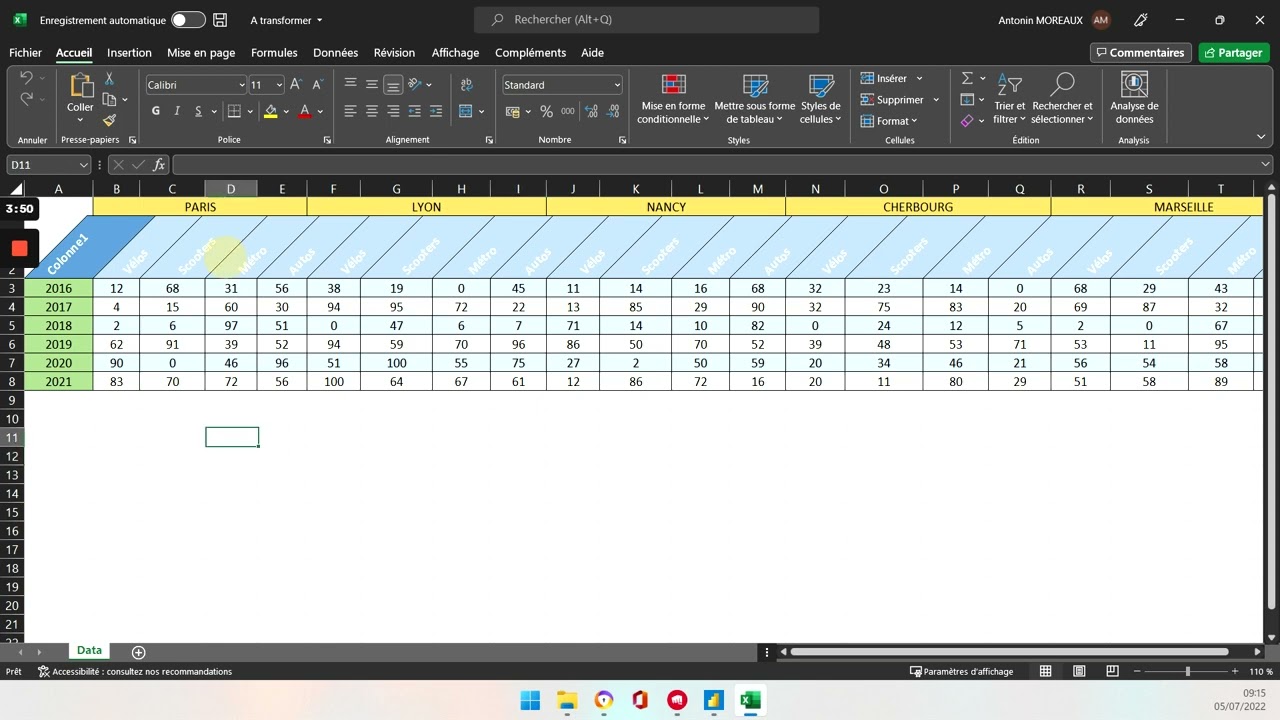Click the Percent style icon
The width and height of the screenshot is (1280, 720).
(546, 111)
